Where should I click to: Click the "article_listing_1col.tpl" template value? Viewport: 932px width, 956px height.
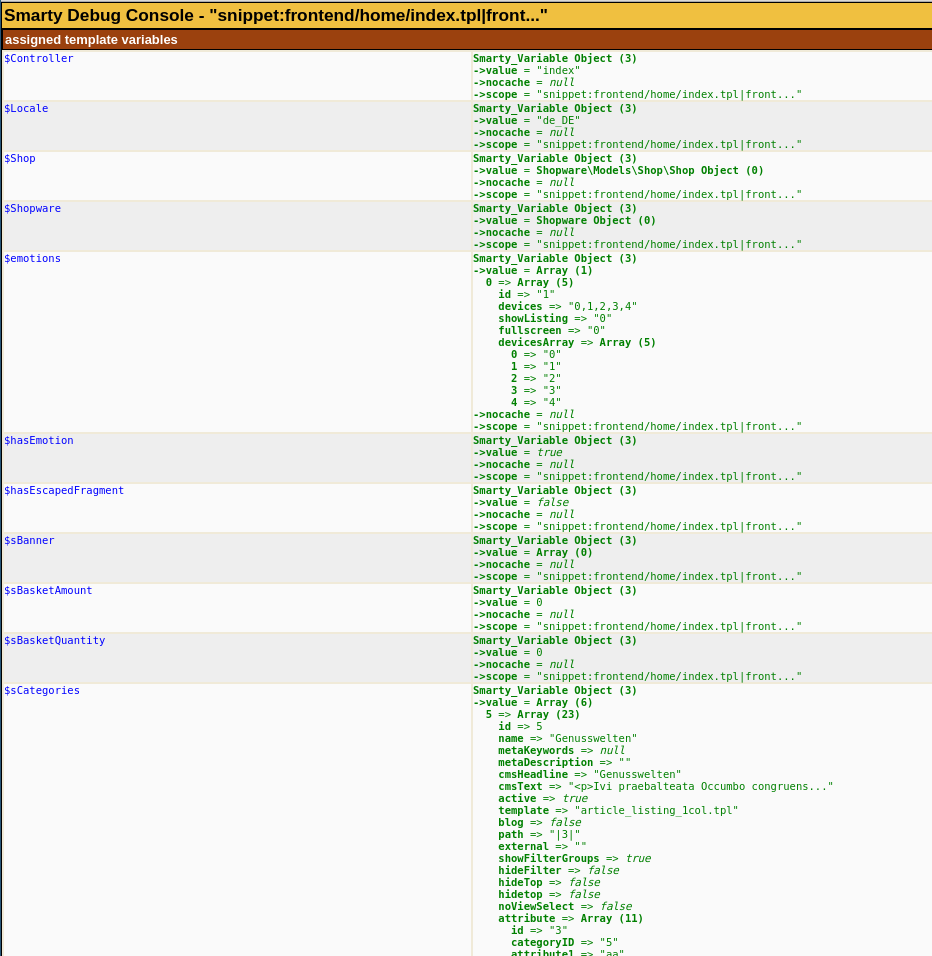point(656,810)
